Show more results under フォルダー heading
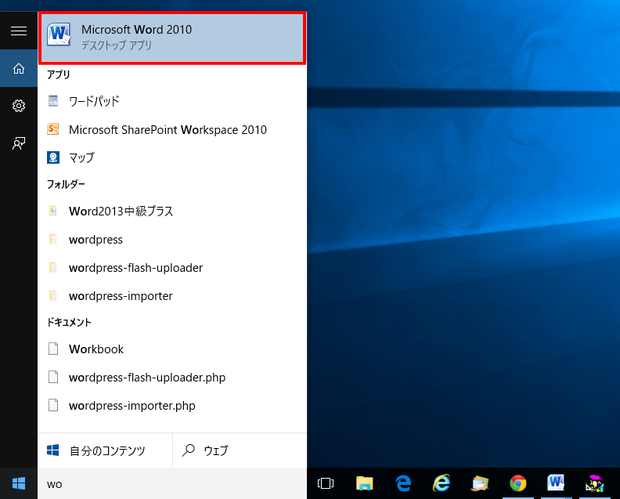Image resolution: width=620 pixels, height=499 pixels. pyautogui.click(x=66, y=184)
